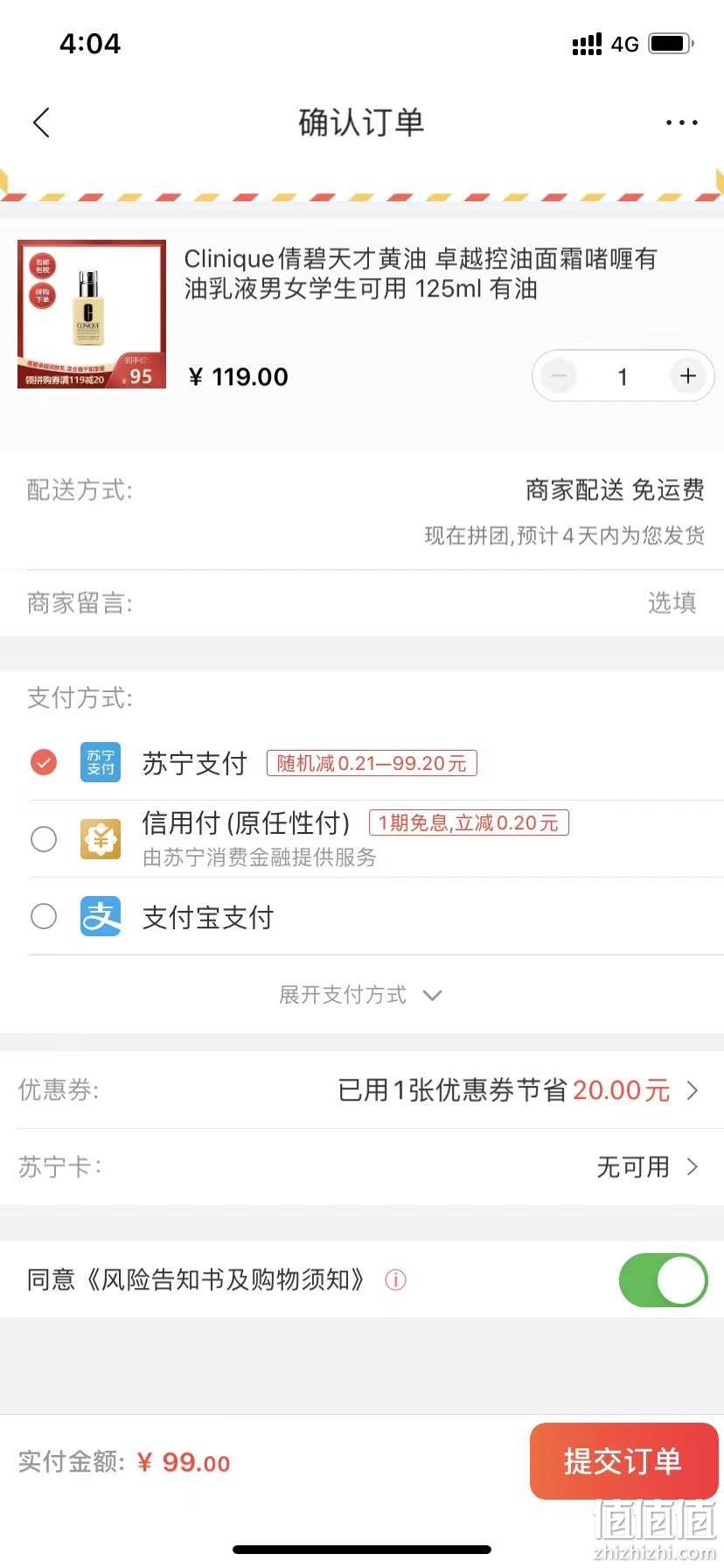
Task: Select 苏宁支付 payment radio button
Action: [x=44, y=762]
